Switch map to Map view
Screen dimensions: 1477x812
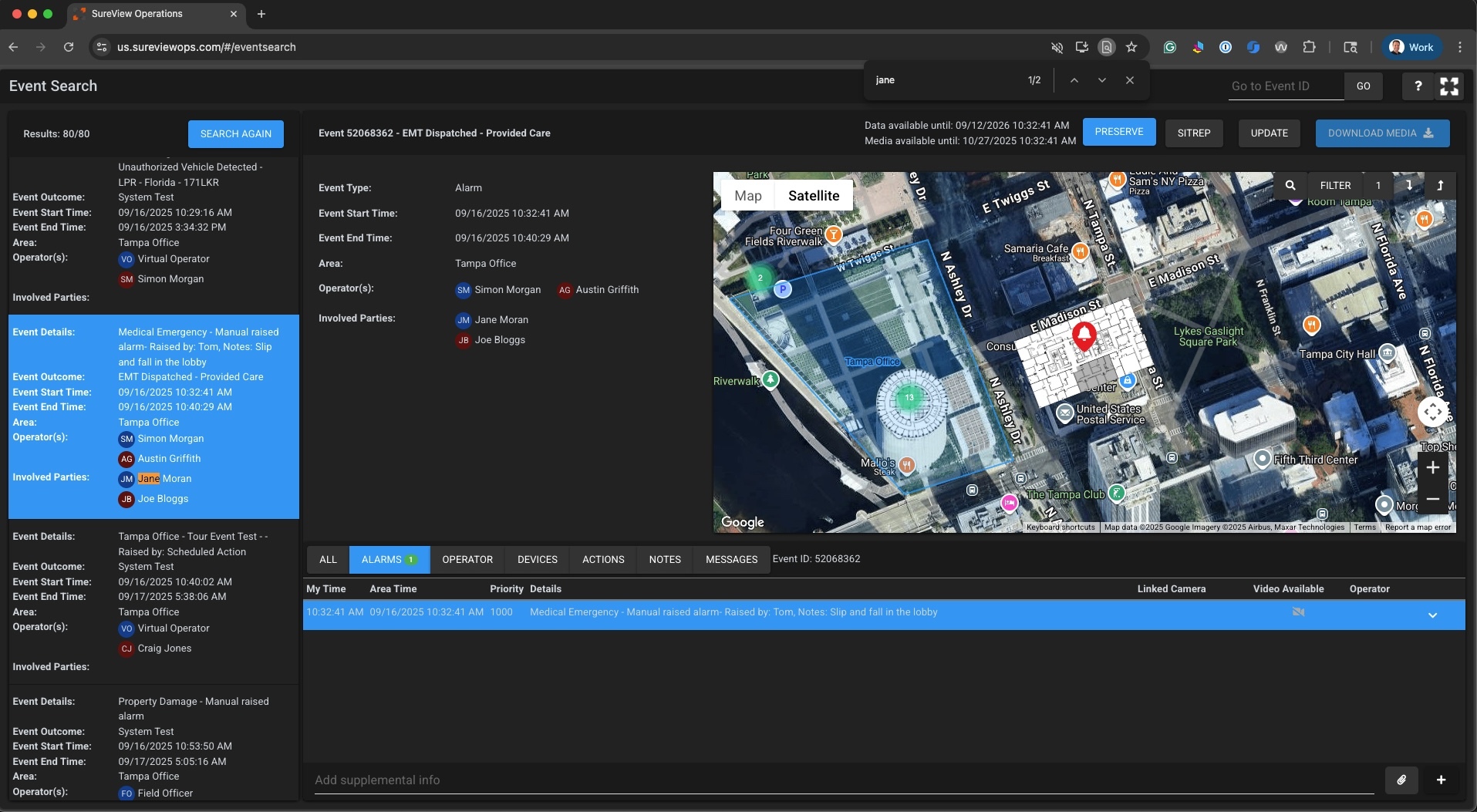click(747, 196)
